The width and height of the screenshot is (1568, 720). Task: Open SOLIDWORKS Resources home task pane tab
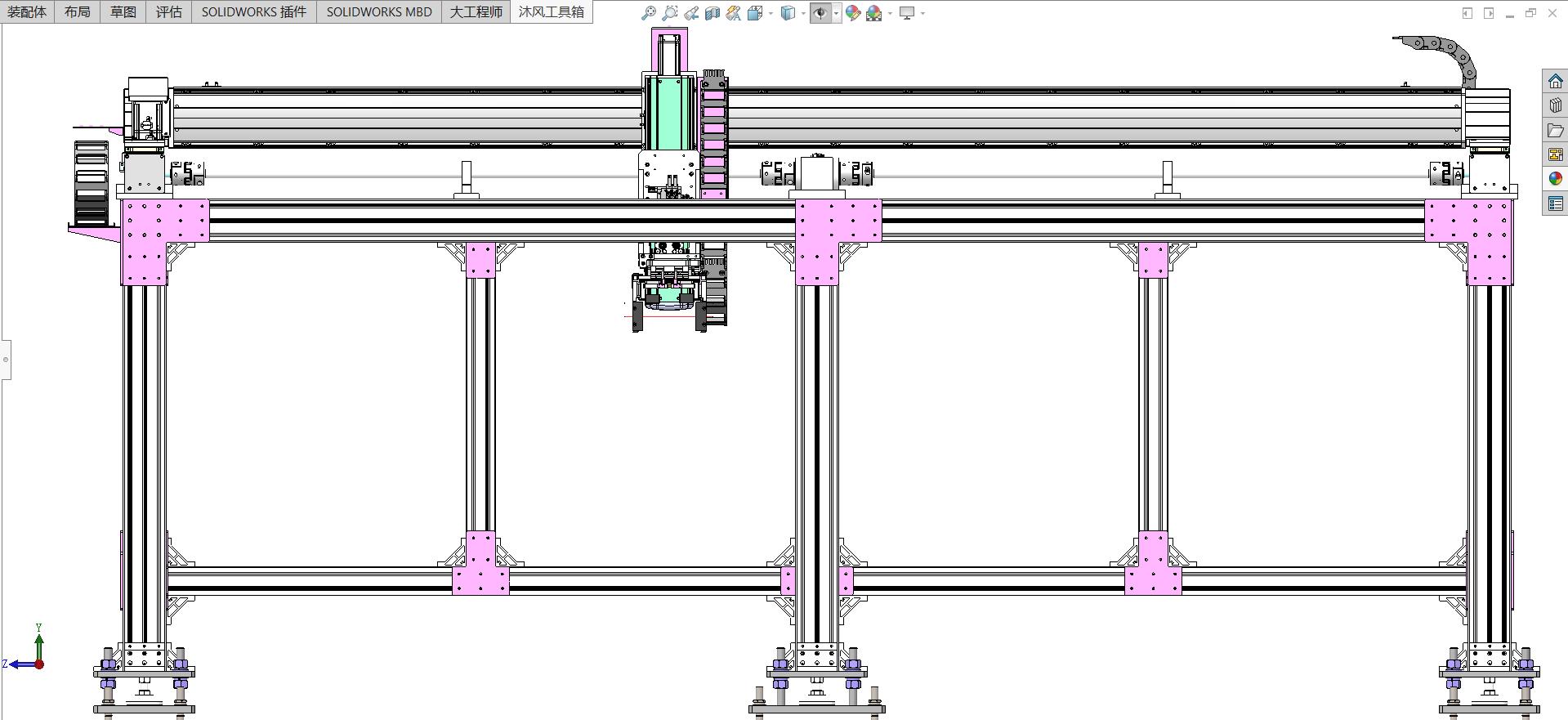point(1555,81)
